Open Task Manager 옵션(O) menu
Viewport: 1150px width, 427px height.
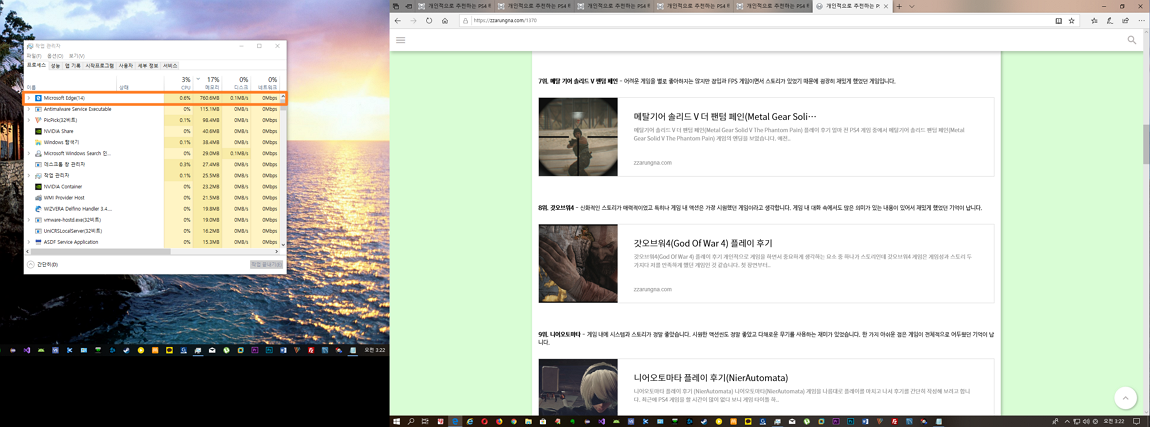(55, 56)
